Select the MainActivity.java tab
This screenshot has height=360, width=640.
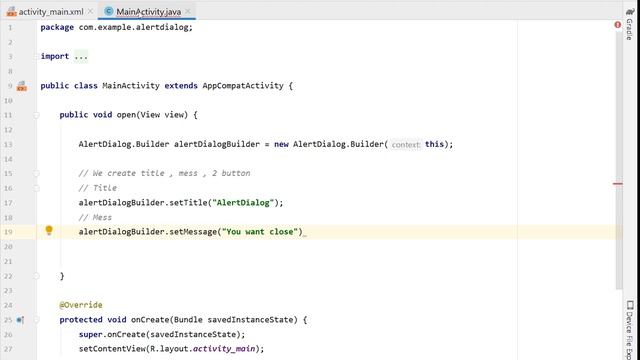148,12
